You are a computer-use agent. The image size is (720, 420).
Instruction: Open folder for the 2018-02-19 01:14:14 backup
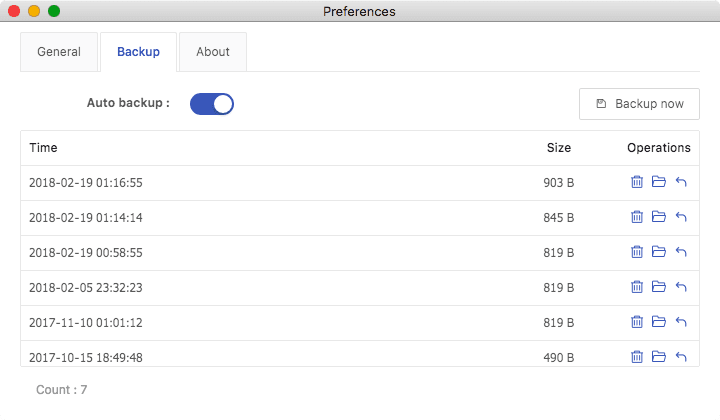[658, 217]
